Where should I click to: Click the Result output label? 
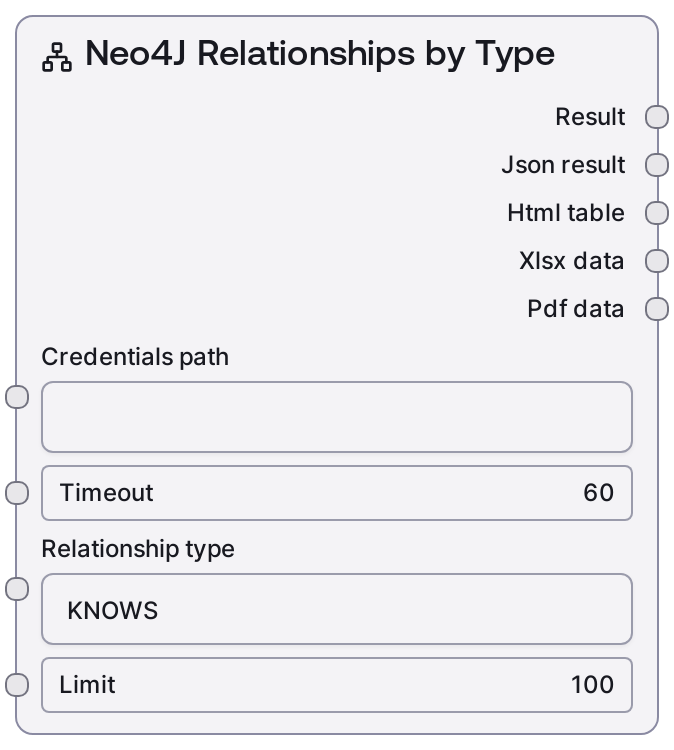590,117
